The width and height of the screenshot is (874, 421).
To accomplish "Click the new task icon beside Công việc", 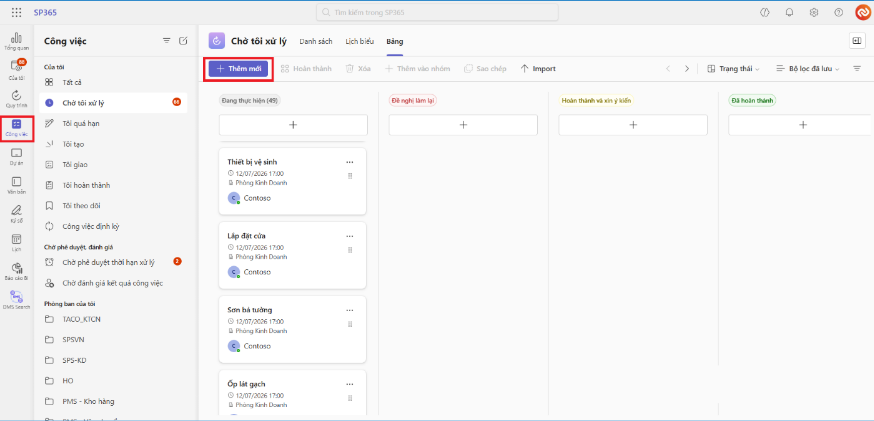I will tap(182, 41).
